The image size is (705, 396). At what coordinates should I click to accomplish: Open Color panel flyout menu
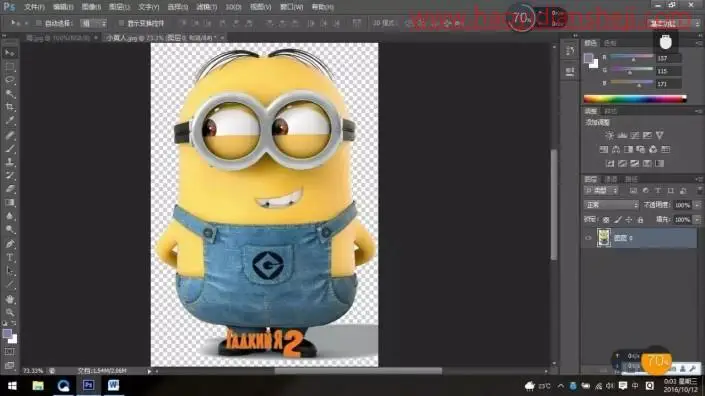pyautogui.click(x=699, y=43)
